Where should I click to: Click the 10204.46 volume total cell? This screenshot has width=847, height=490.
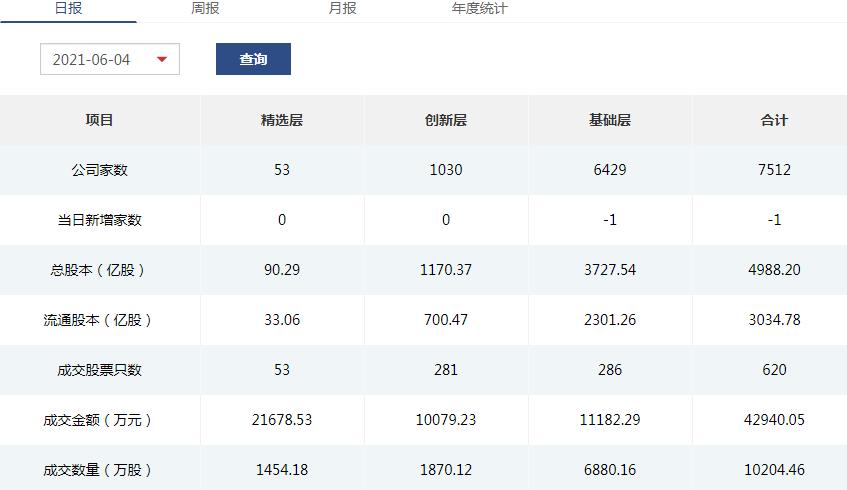click(774, 470)
